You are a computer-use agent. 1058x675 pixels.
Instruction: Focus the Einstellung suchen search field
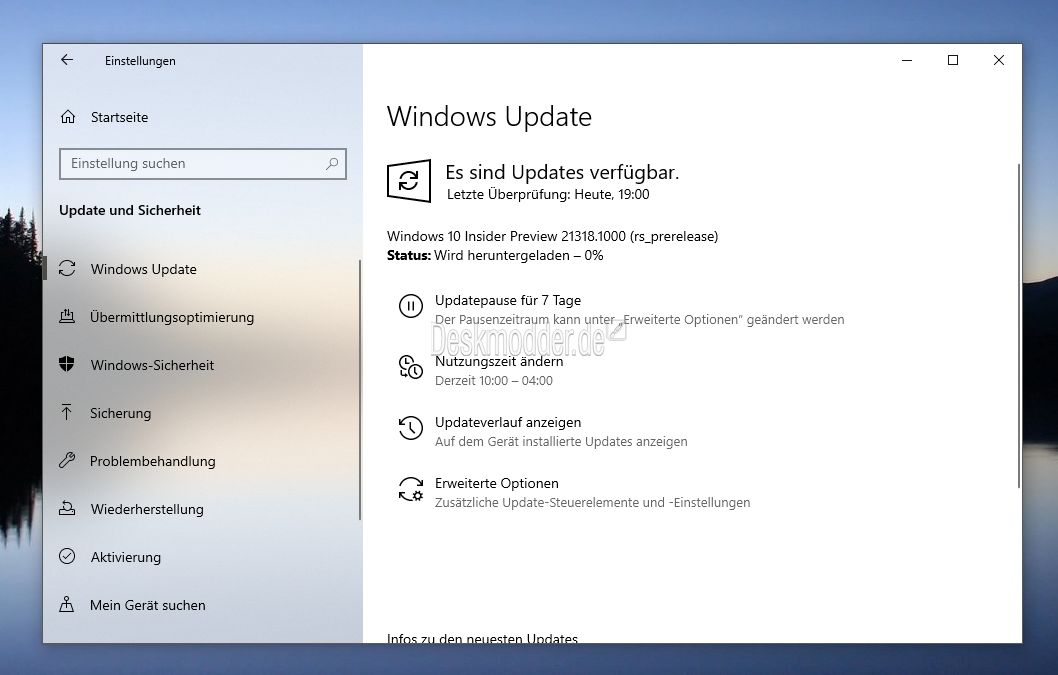coord(202,163)
